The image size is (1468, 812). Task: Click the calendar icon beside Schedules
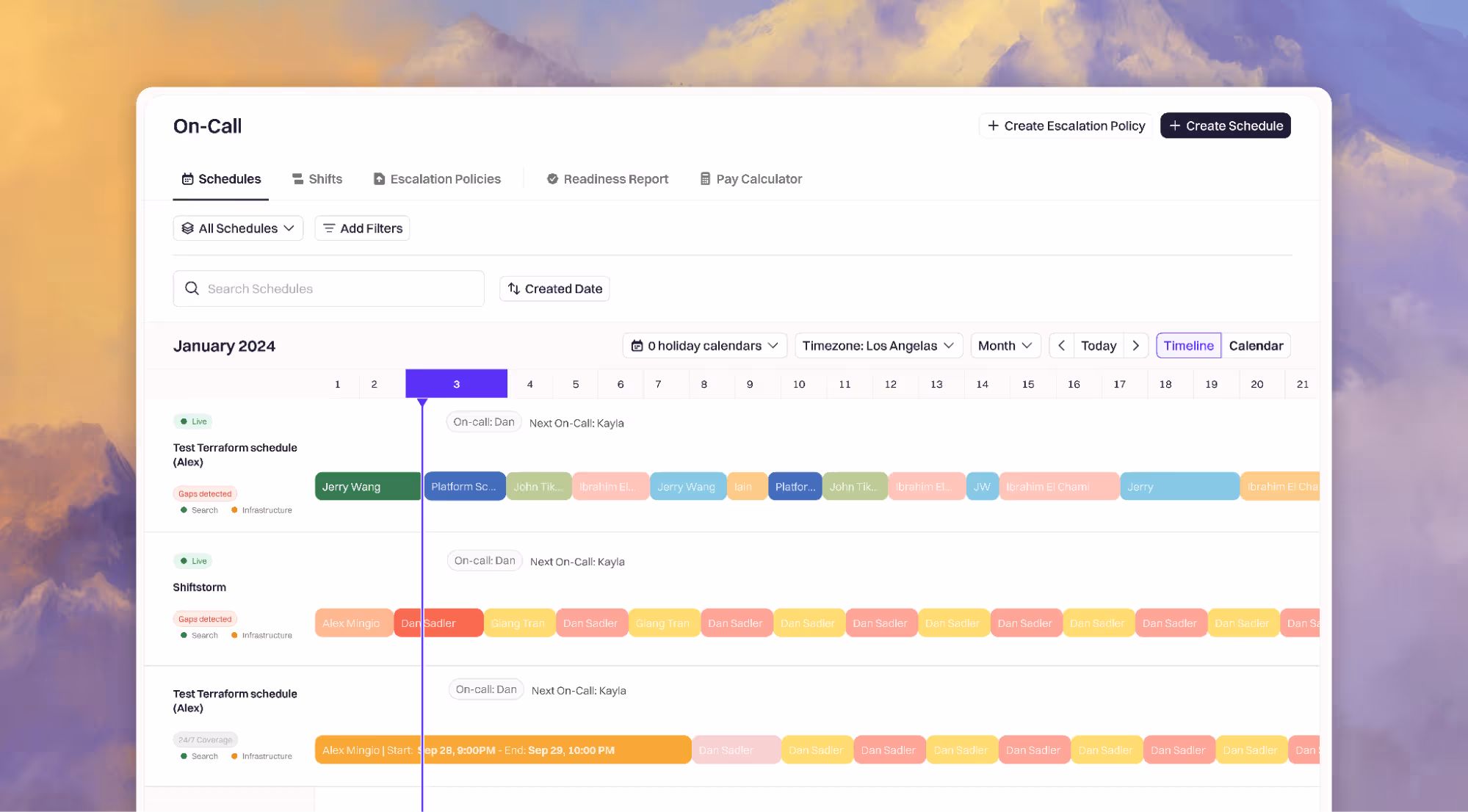click(x=187, y=179)
